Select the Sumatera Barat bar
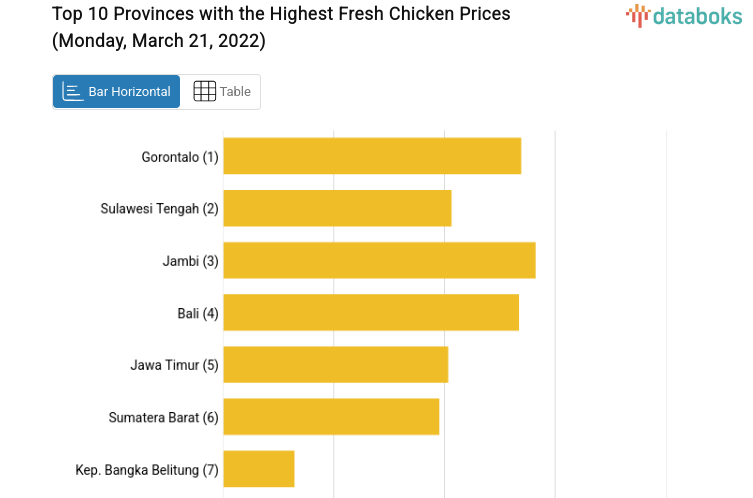Screen dimensions: 753x498 (x=331, y=416)
